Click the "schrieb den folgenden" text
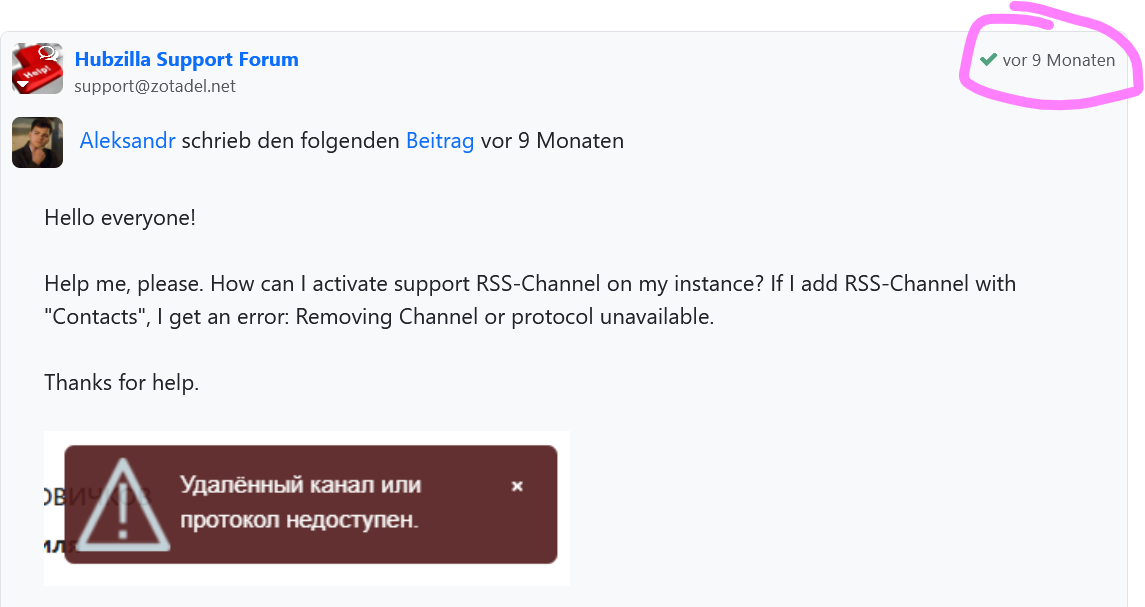The height and width of the screenshot is (607, 1145). click(x=290, y=141)
